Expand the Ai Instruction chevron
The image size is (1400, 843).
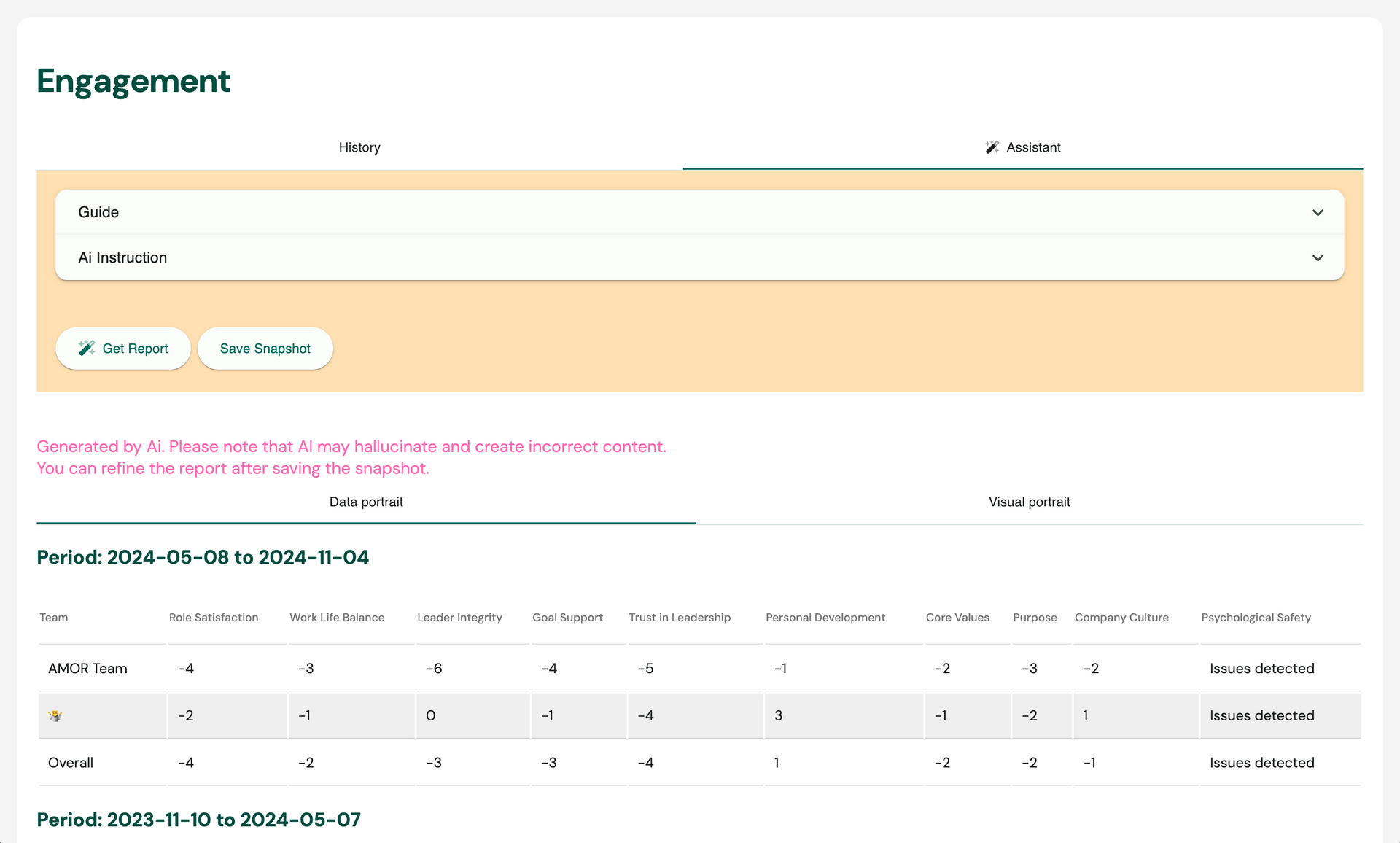click(x=1318, y=257)
